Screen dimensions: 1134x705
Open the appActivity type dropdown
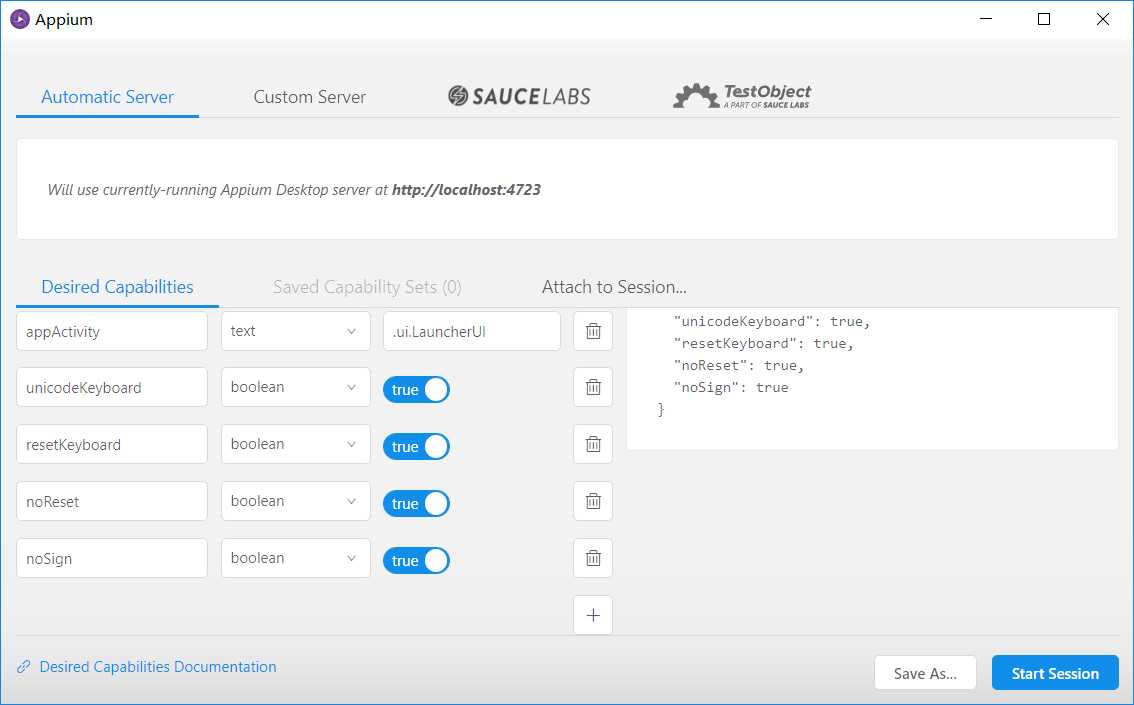[x=296, y=331]
